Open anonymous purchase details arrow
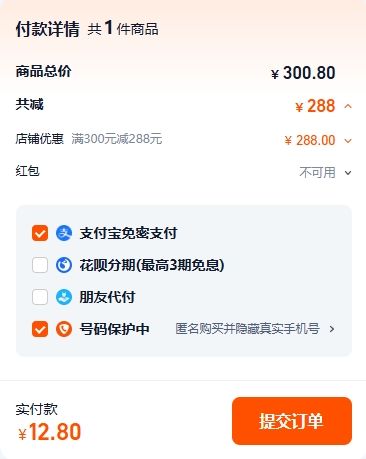This screenshot has height=459, width=366. [x=332, y=329]
